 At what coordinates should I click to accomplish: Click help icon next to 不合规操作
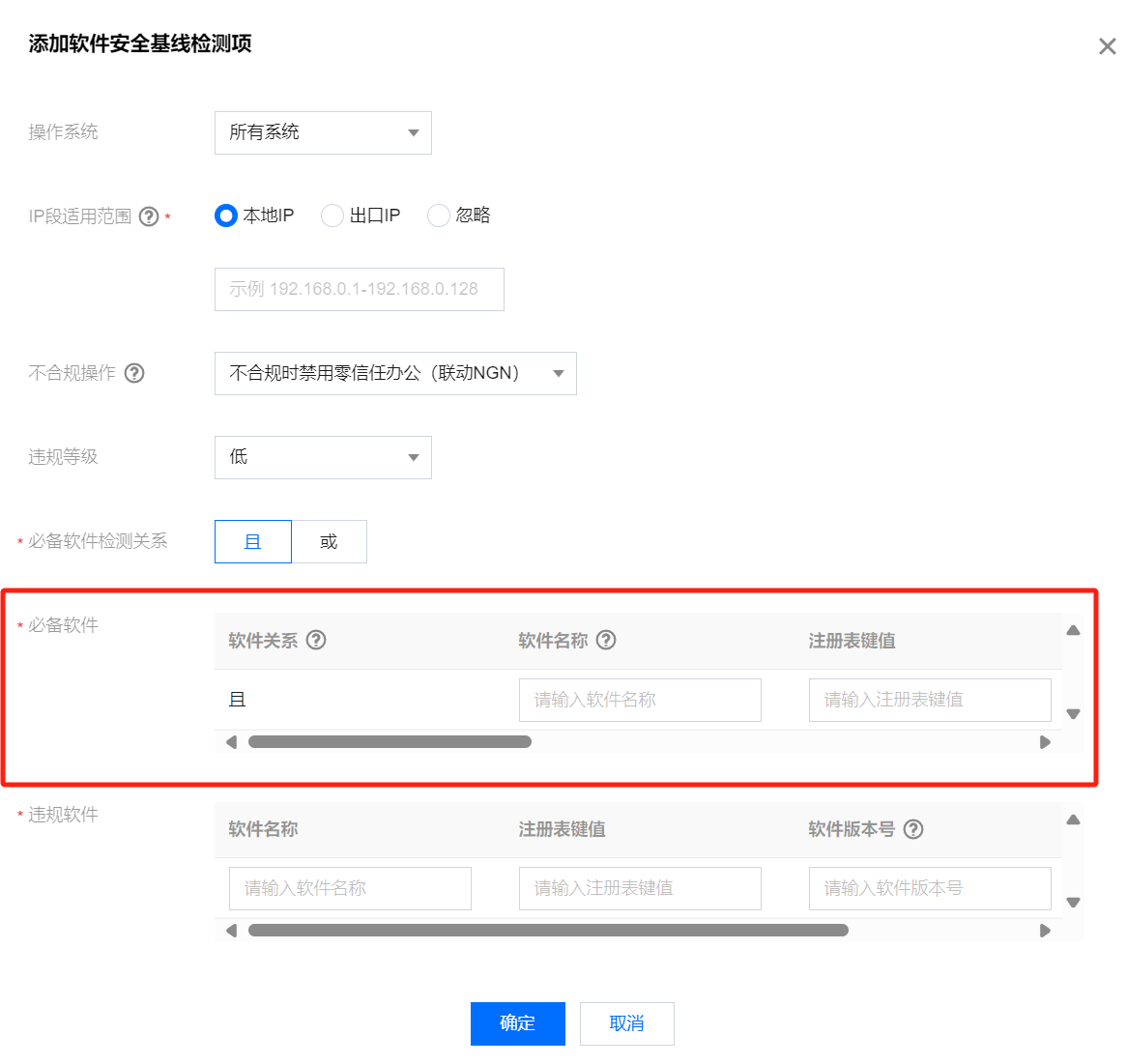click(x=134, y=373)
